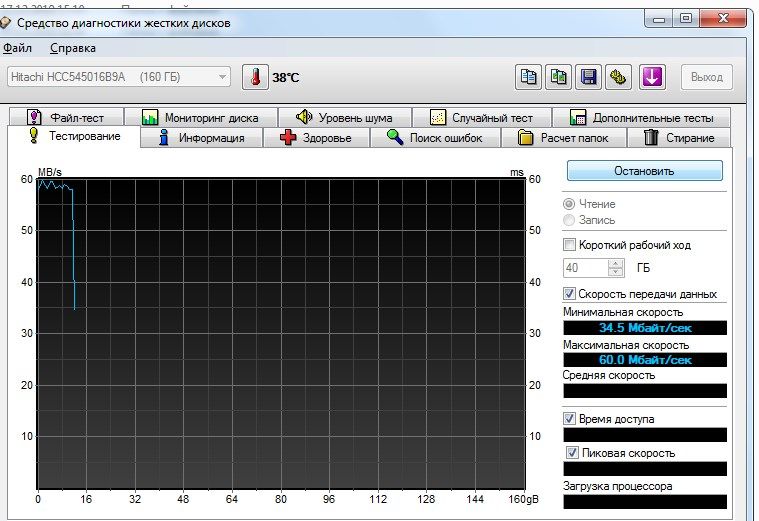The image size is (759, 521).
Task: Switch to the Здоровье tab
Action: (x=316, y=138)
